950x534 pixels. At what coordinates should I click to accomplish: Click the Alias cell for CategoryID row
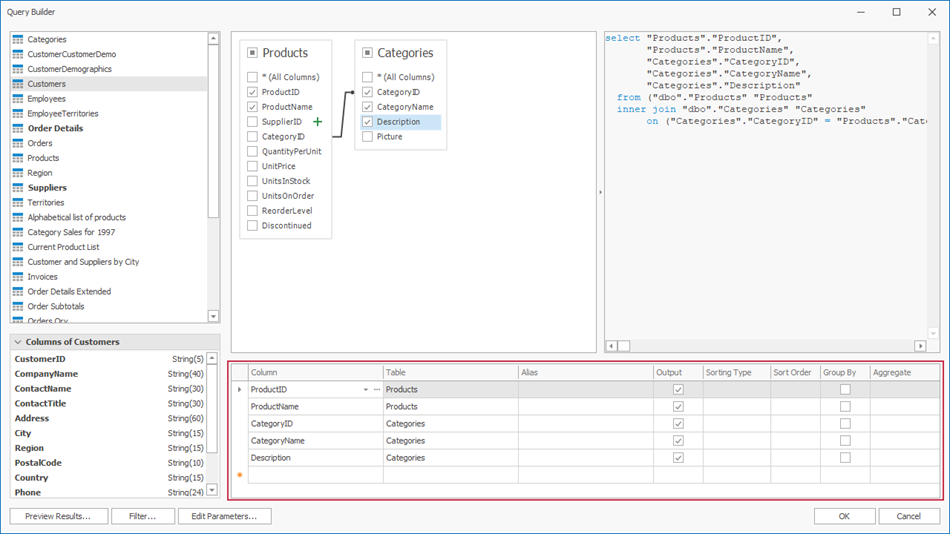click(584, 424)
